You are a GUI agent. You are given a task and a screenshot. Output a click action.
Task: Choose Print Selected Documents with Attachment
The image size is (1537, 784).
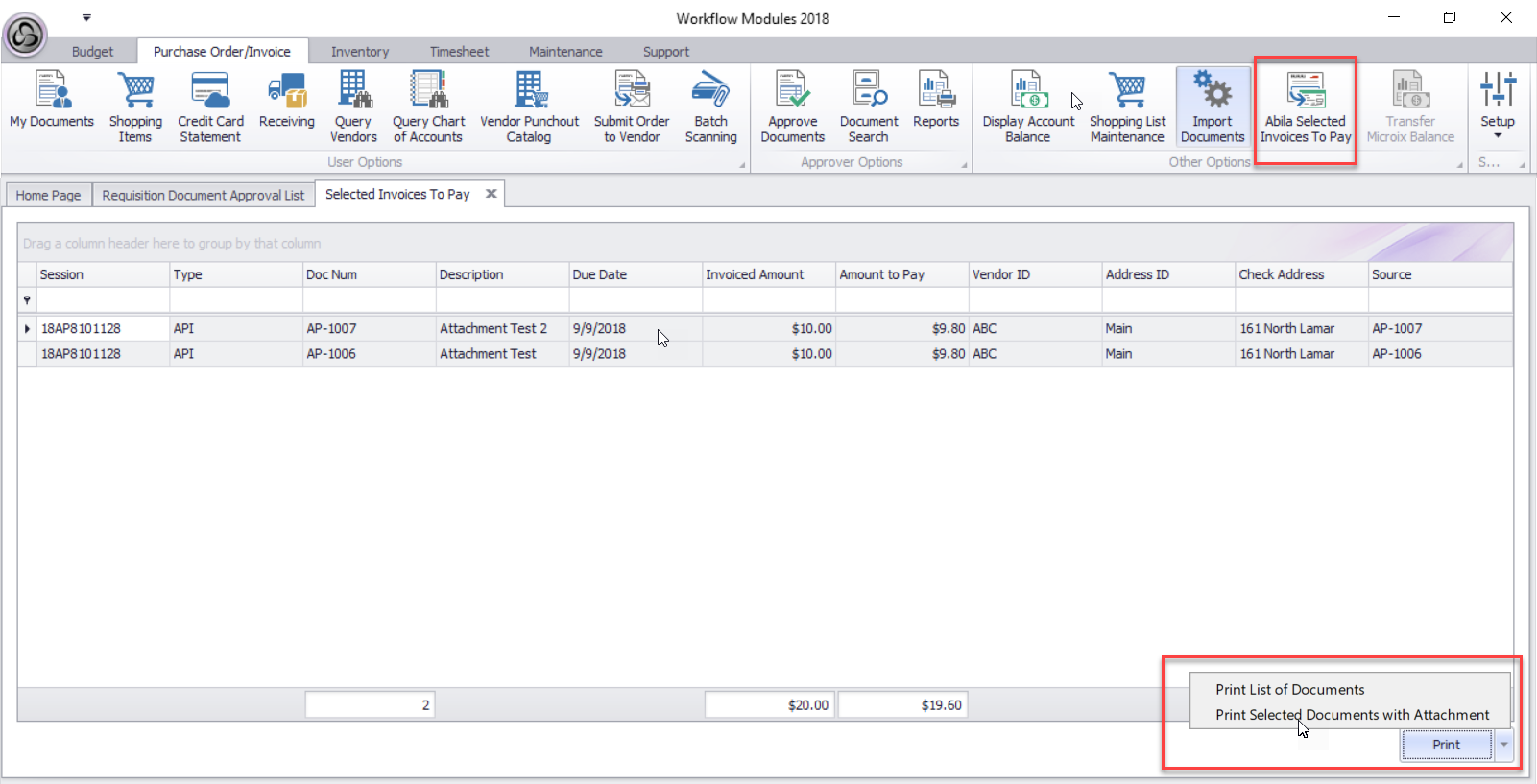pyautogui.click(x=1352, y=715)
